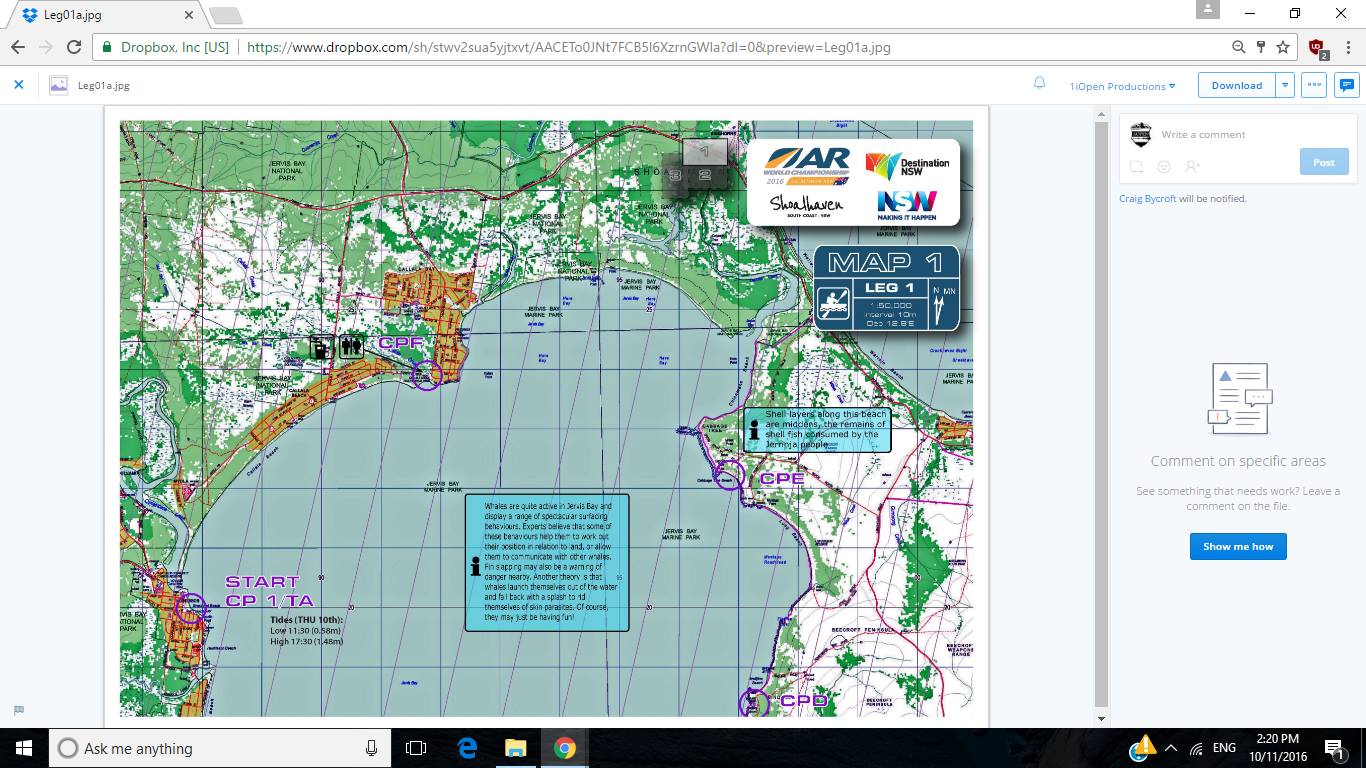Open File Explorer from the taskbar
1366x768 pixels.
tap(515, 748)
